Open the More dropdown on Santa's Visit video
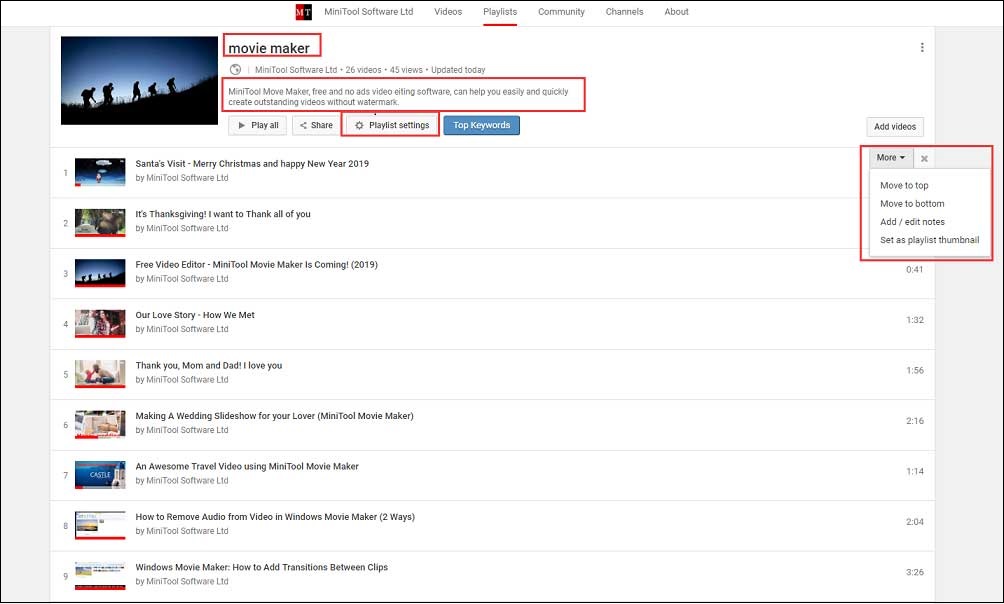The height and width of the screenshot is (604, 1004). (889, 157)
